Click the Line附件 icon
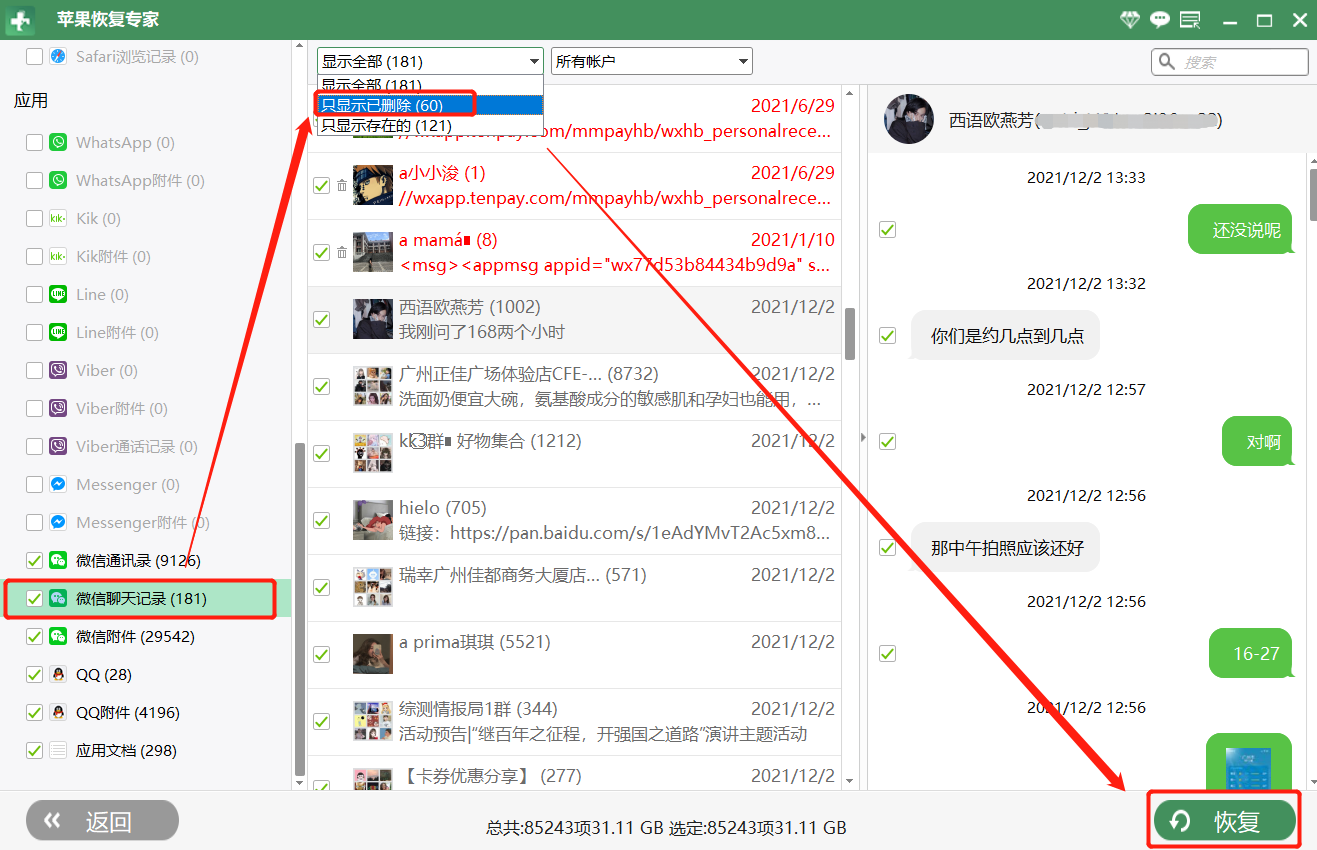This screenshot has width=1317, height=850. [59, 333]
